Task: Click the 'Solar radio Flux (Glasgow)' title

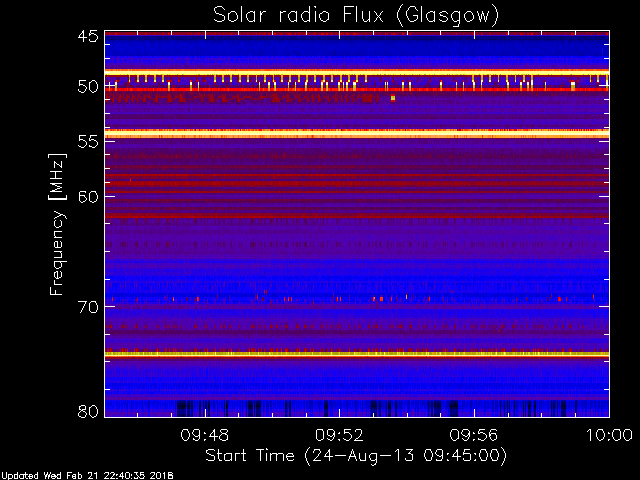Action: tap(356, 16)
